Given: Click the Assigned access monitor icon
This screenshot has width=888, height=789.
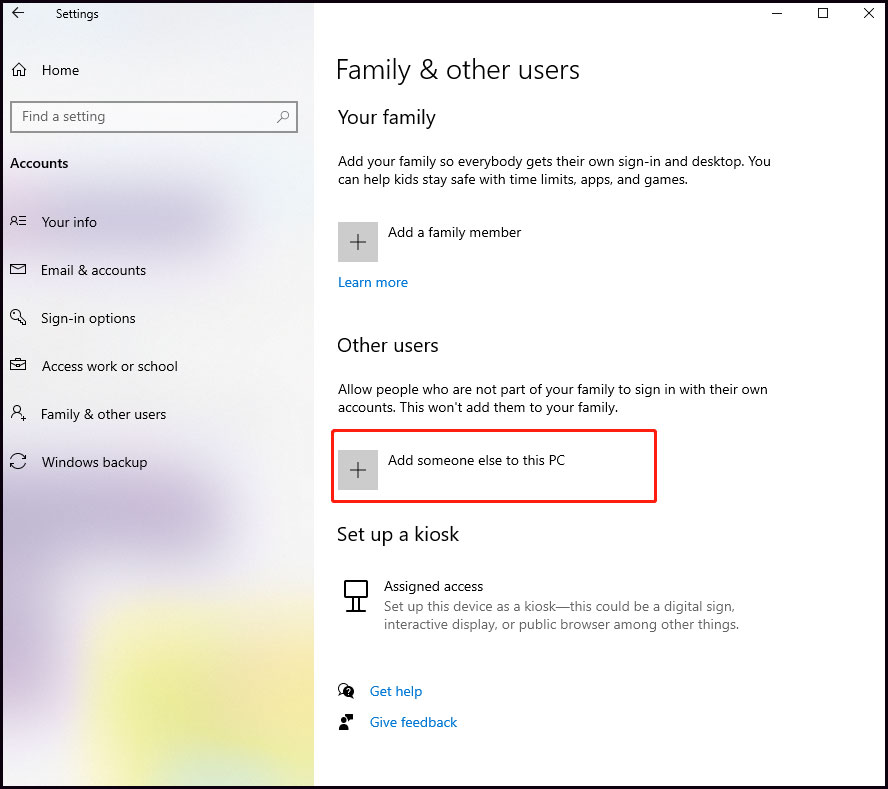Looking at the screenshot, I should (x=355, y=596).
